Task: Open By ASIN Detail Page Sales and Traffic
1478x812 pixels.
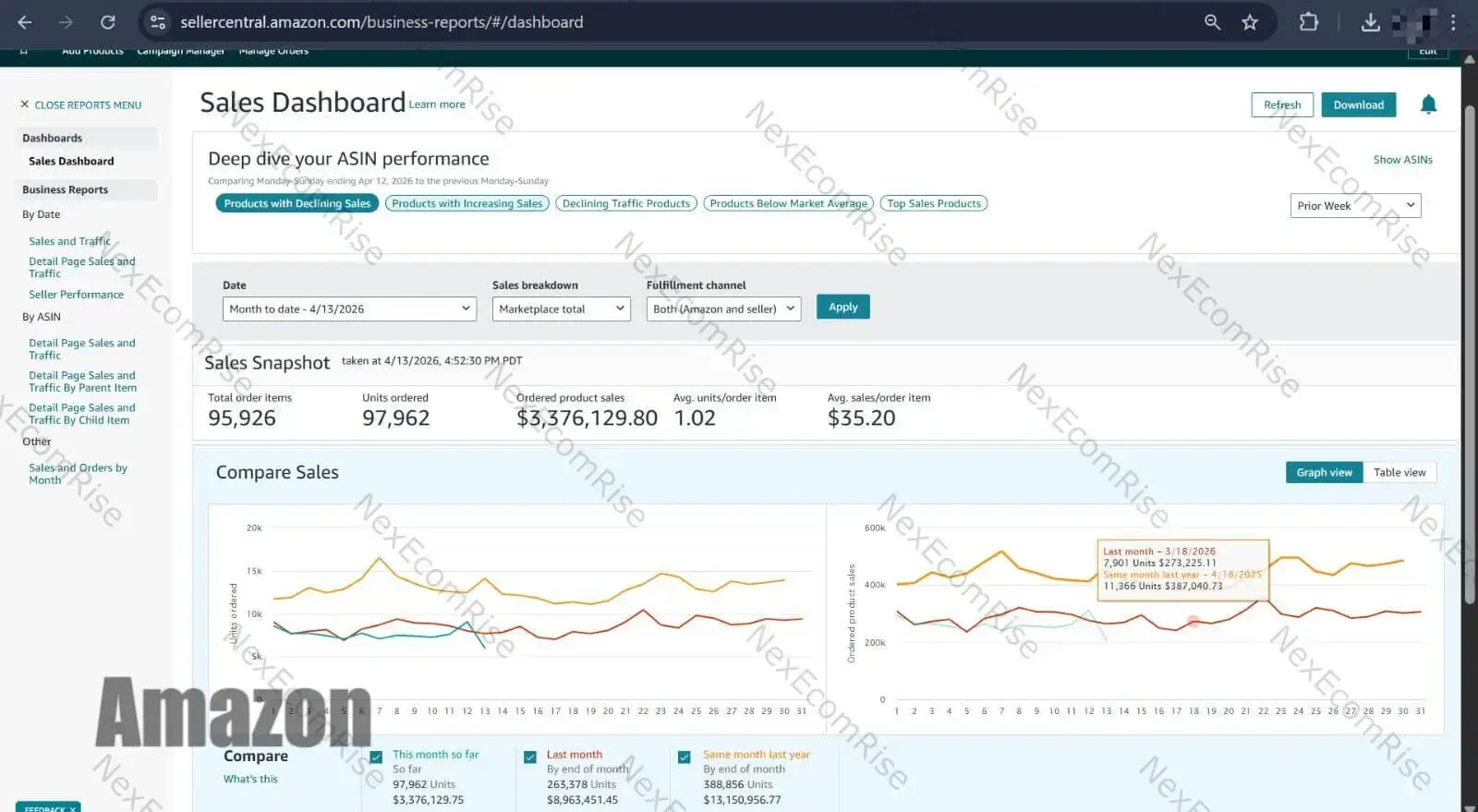Action: pyautogui.click(x=81, y=348)
